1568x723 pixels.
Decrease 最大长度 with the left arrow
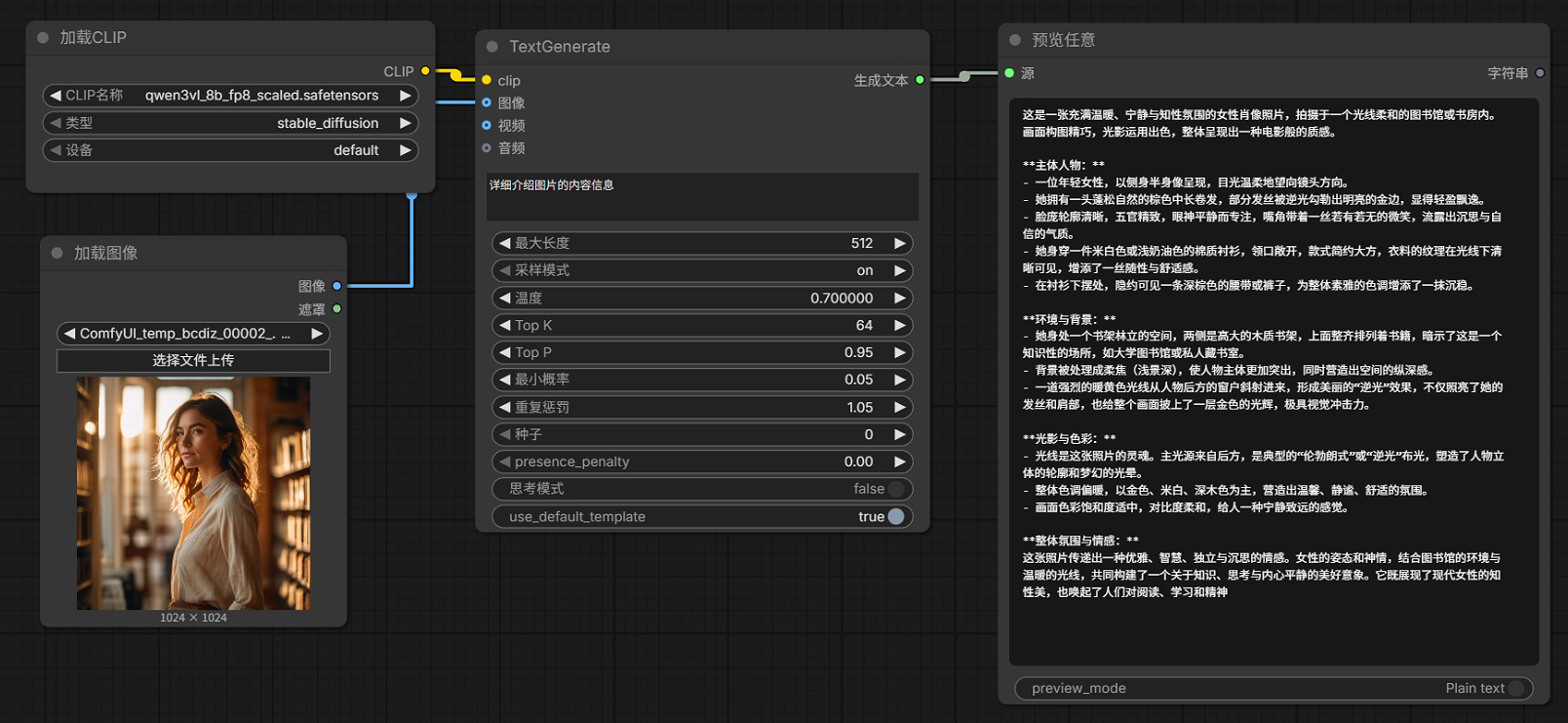[x=505, y=243]
